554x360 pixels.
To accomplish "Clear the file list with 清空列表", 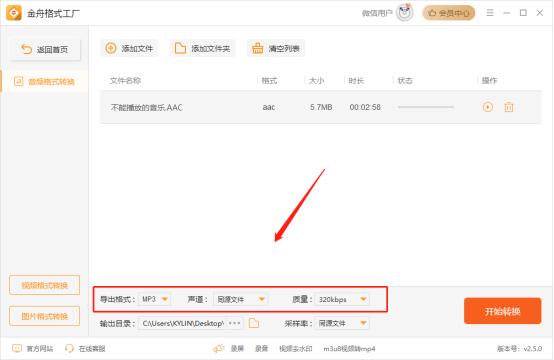I will coord(276,48).
